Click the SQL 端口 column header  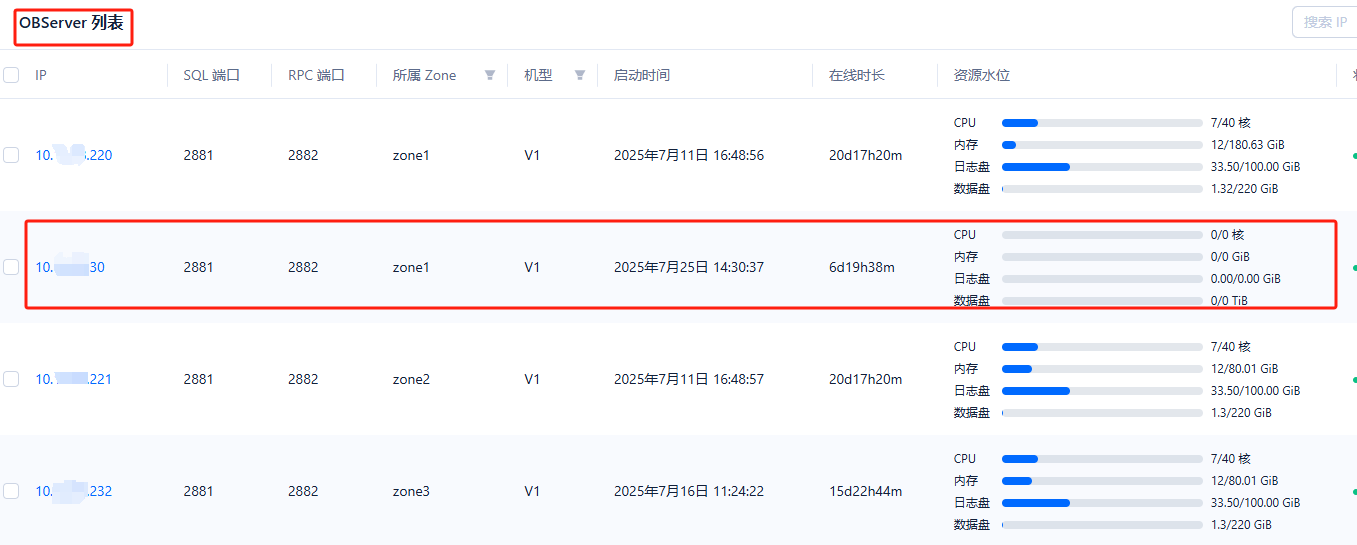pyautogui.click(x=212, y=75)
